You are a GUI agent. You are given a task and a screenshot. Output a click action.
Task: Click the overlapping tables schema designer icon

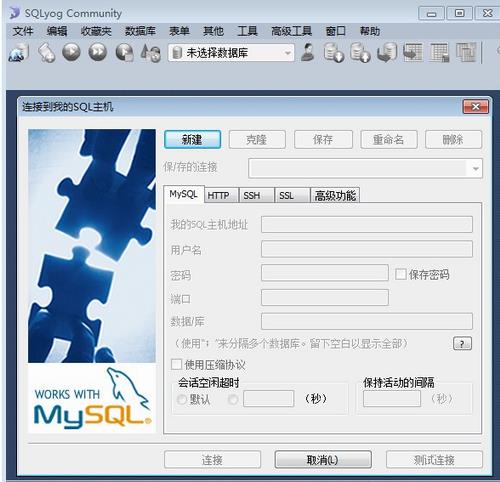pyautogui.click(x=466, y=52)
